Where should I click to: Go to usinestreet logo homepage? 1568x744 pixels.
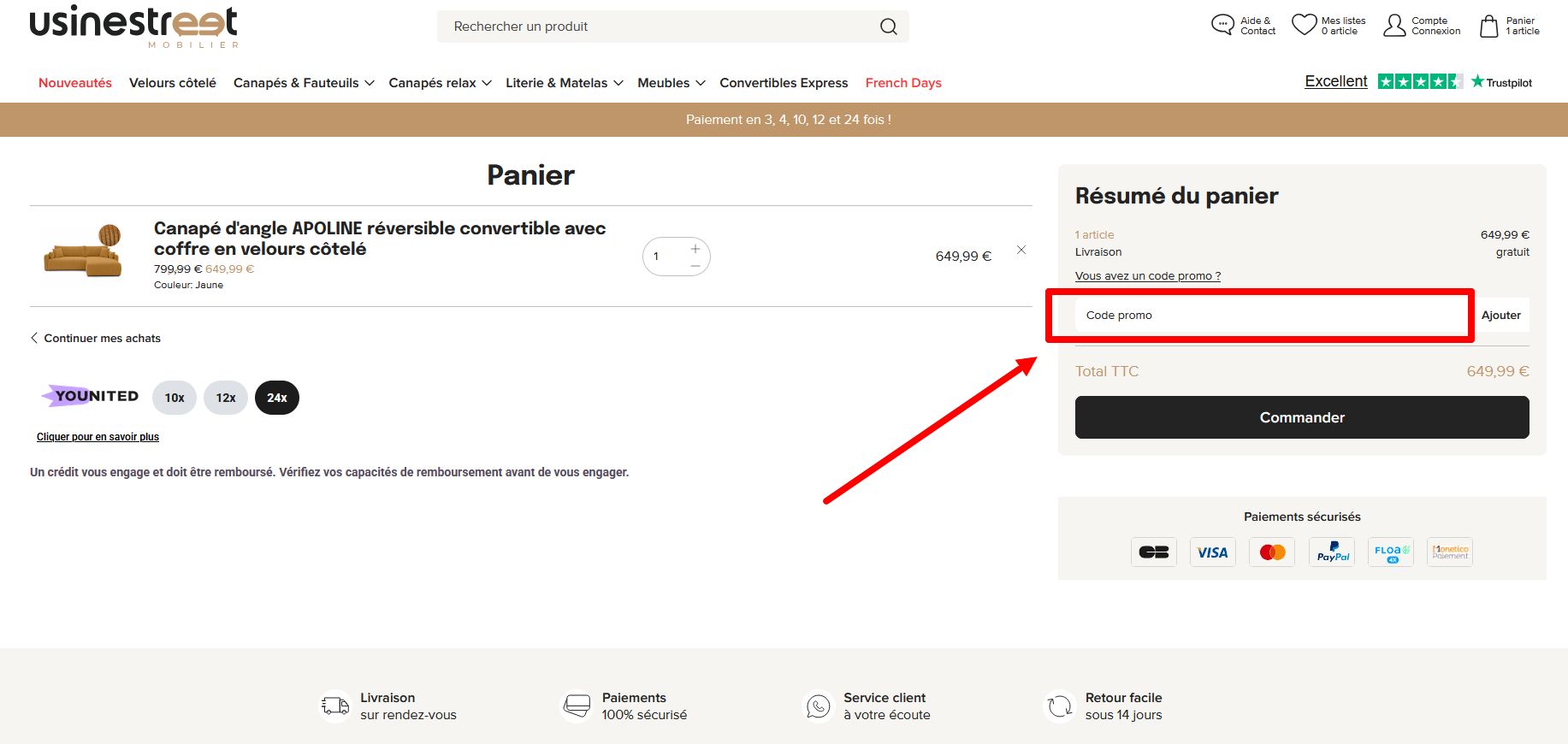tap(134, 26)
